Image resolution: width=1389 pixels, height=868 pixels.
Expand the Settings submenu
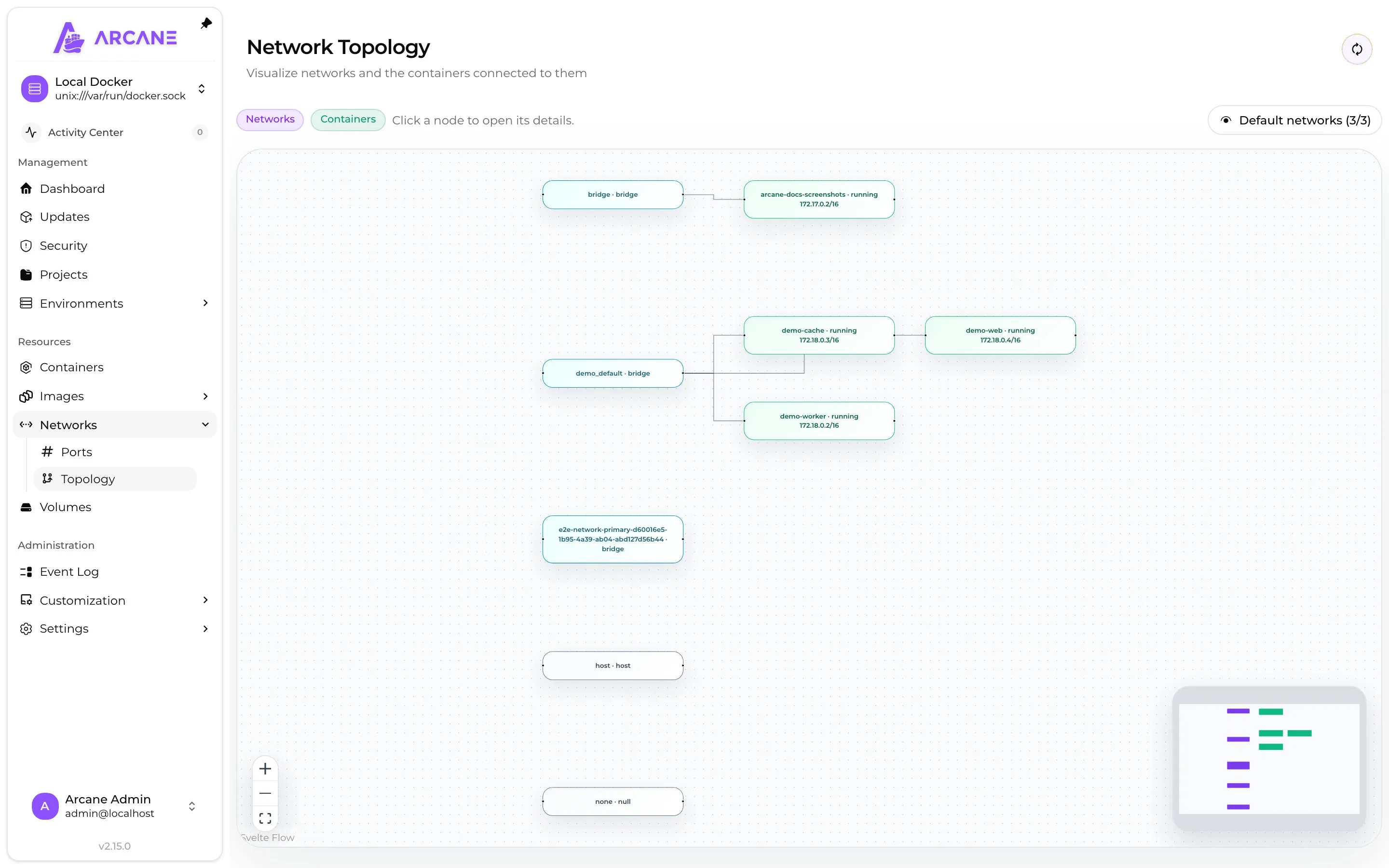click(x=205, y=629)
